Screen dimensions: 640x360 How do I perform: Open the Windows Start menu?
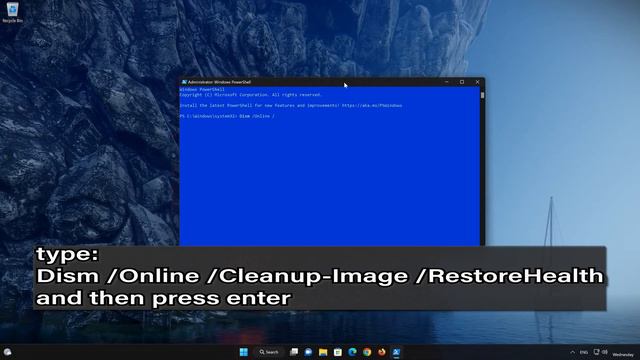coord(244,352)
